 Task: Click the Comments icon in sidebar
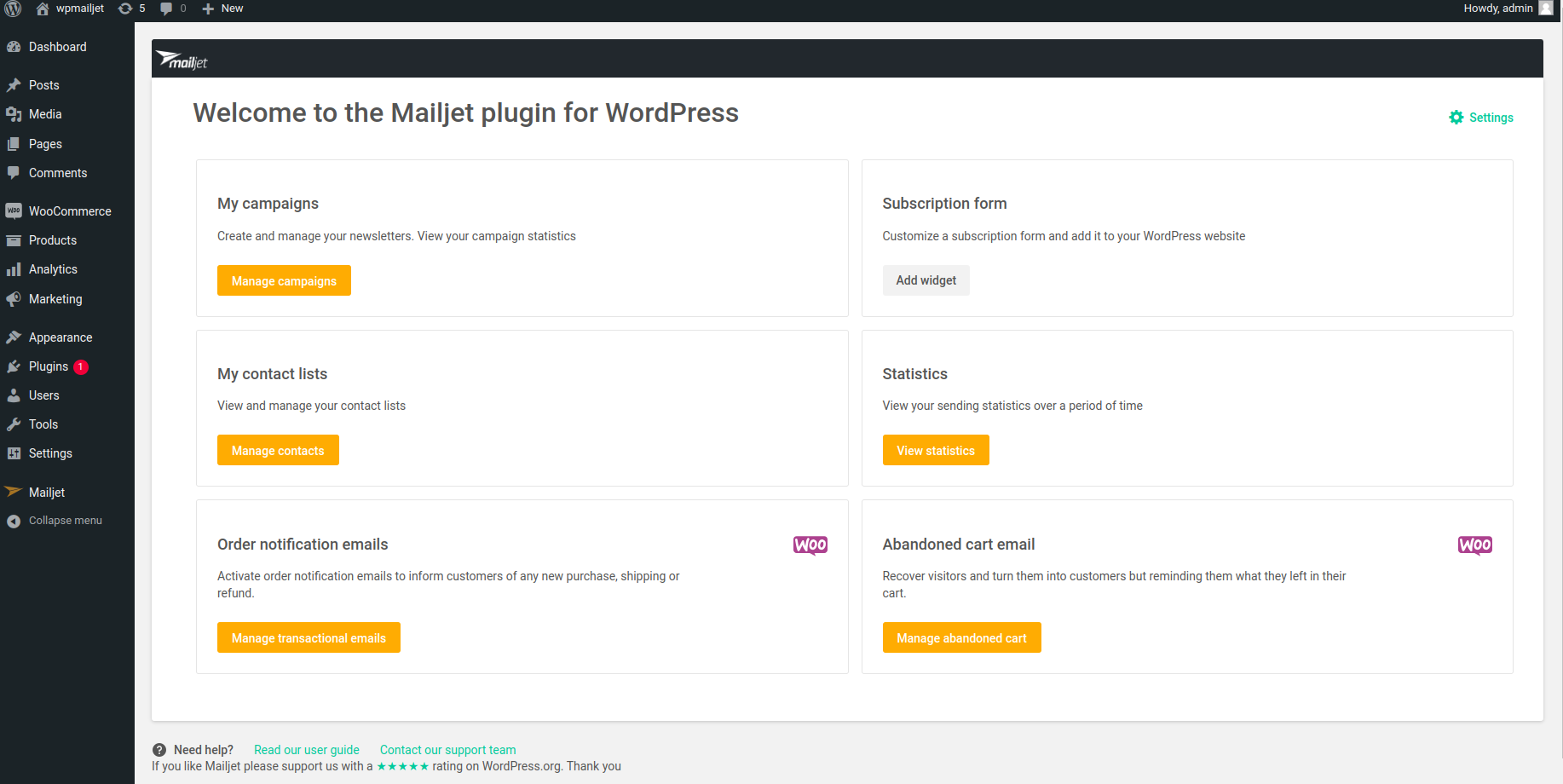[14, 173]
